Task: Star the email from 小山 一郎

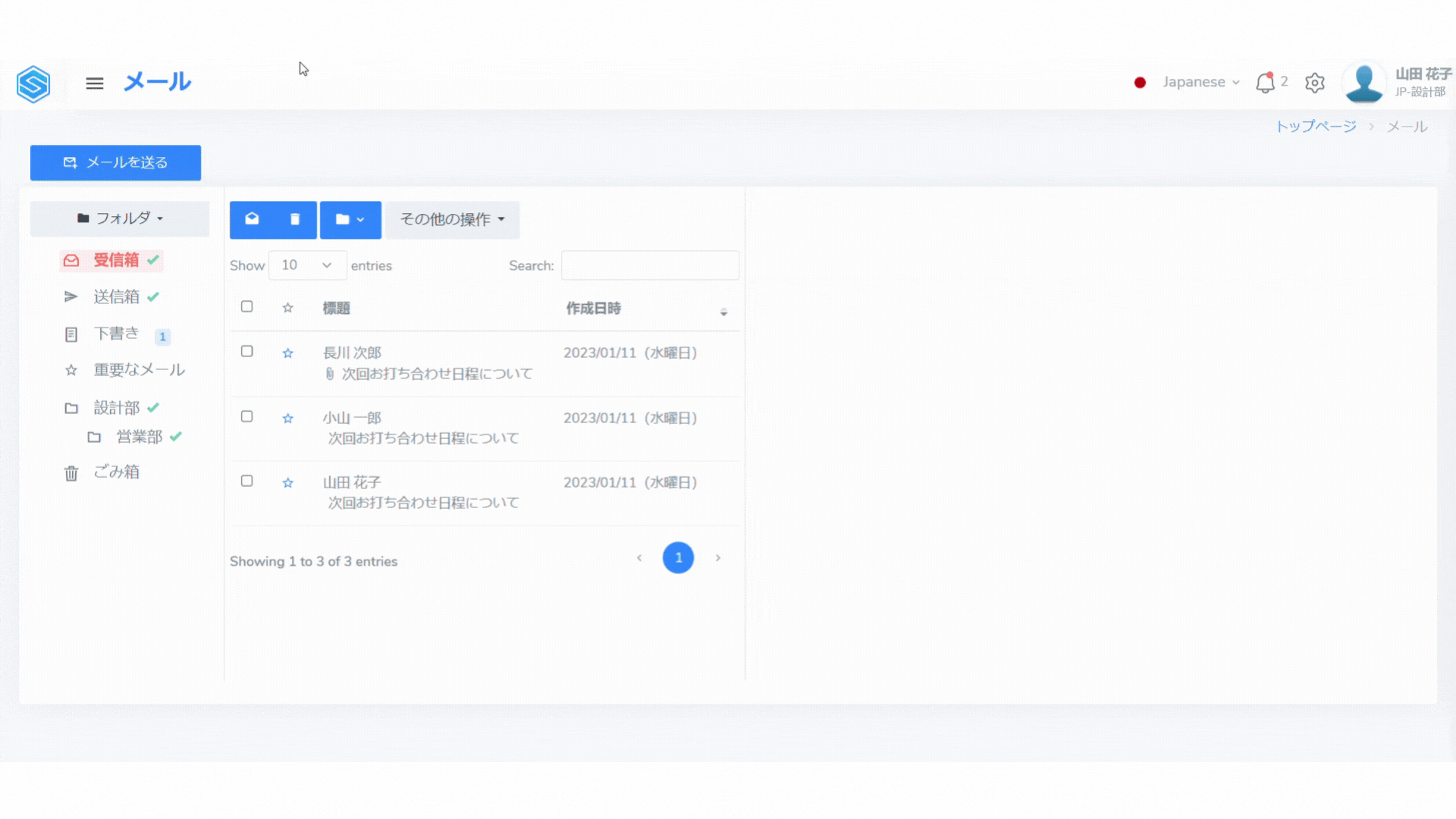Action: 287,419
